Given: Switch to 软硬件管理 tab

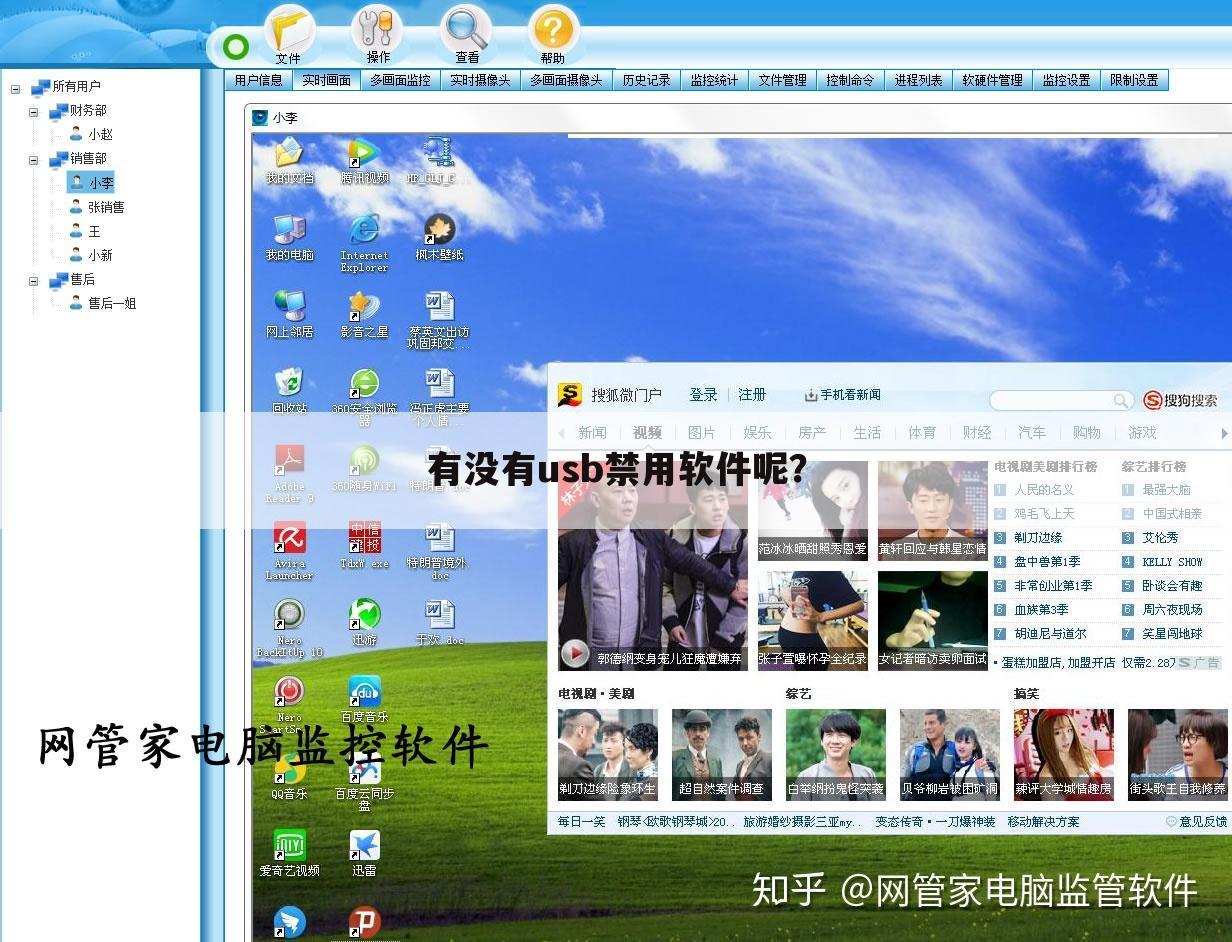Looking at the screenshot, I should (993, 80).
